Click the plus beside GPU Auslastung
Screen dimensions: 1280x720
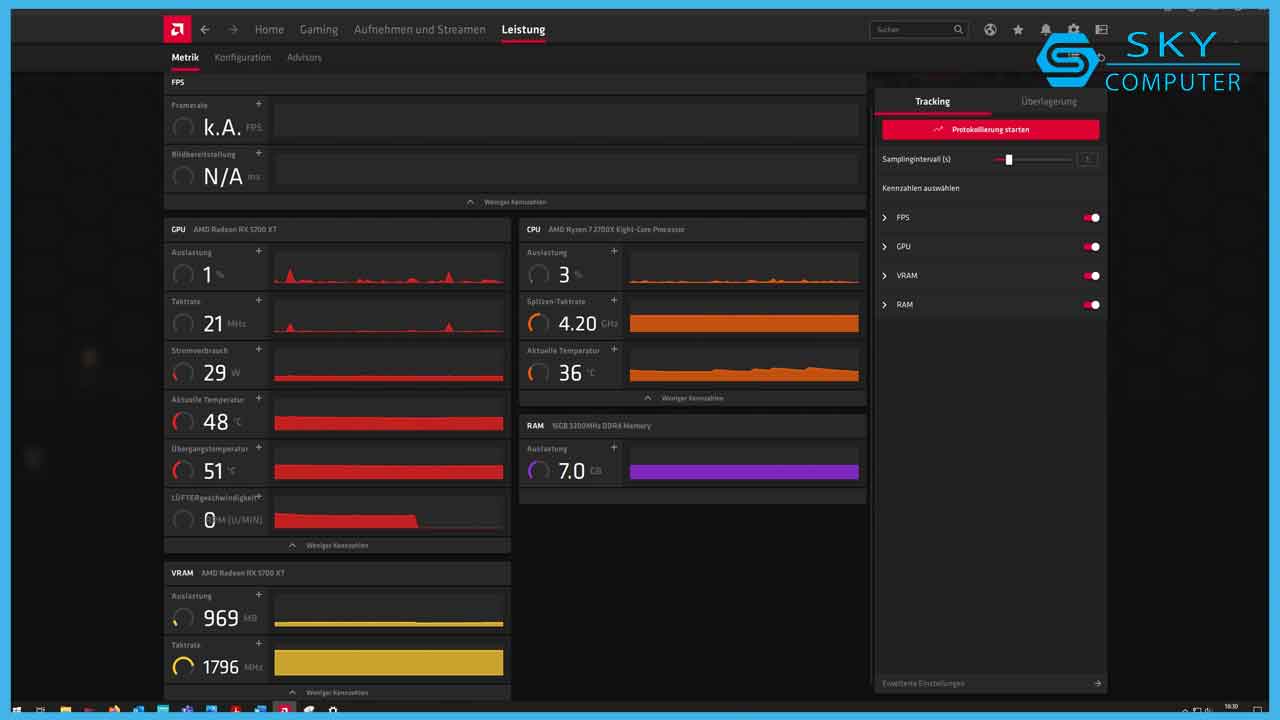pyautogui.click(x=259, y=251)
